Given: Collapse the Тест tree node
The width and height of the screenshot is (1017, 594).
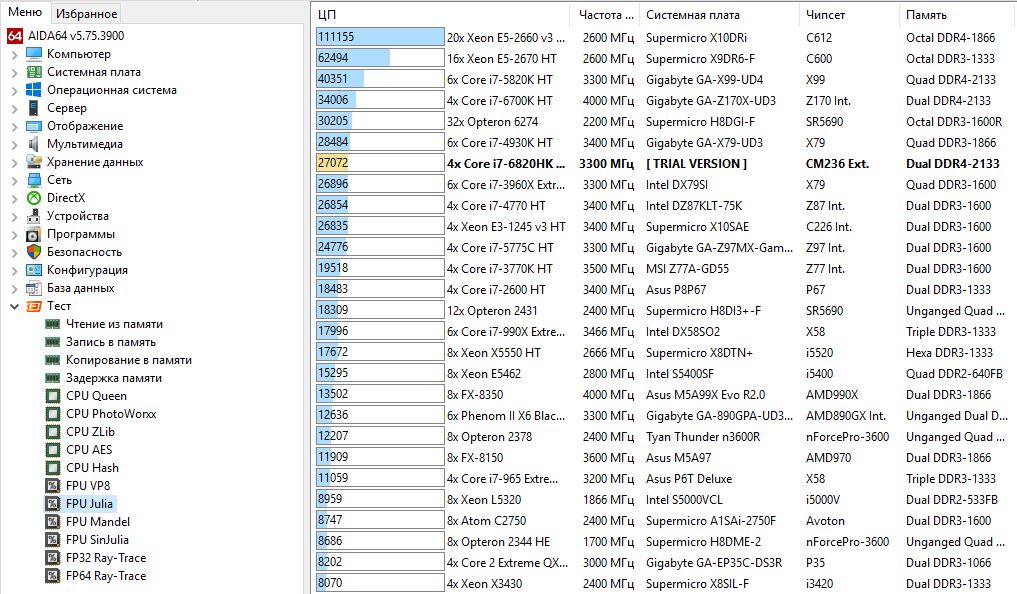Looking at the screenshot, I should pyautogui.click(x=14, y=306).
